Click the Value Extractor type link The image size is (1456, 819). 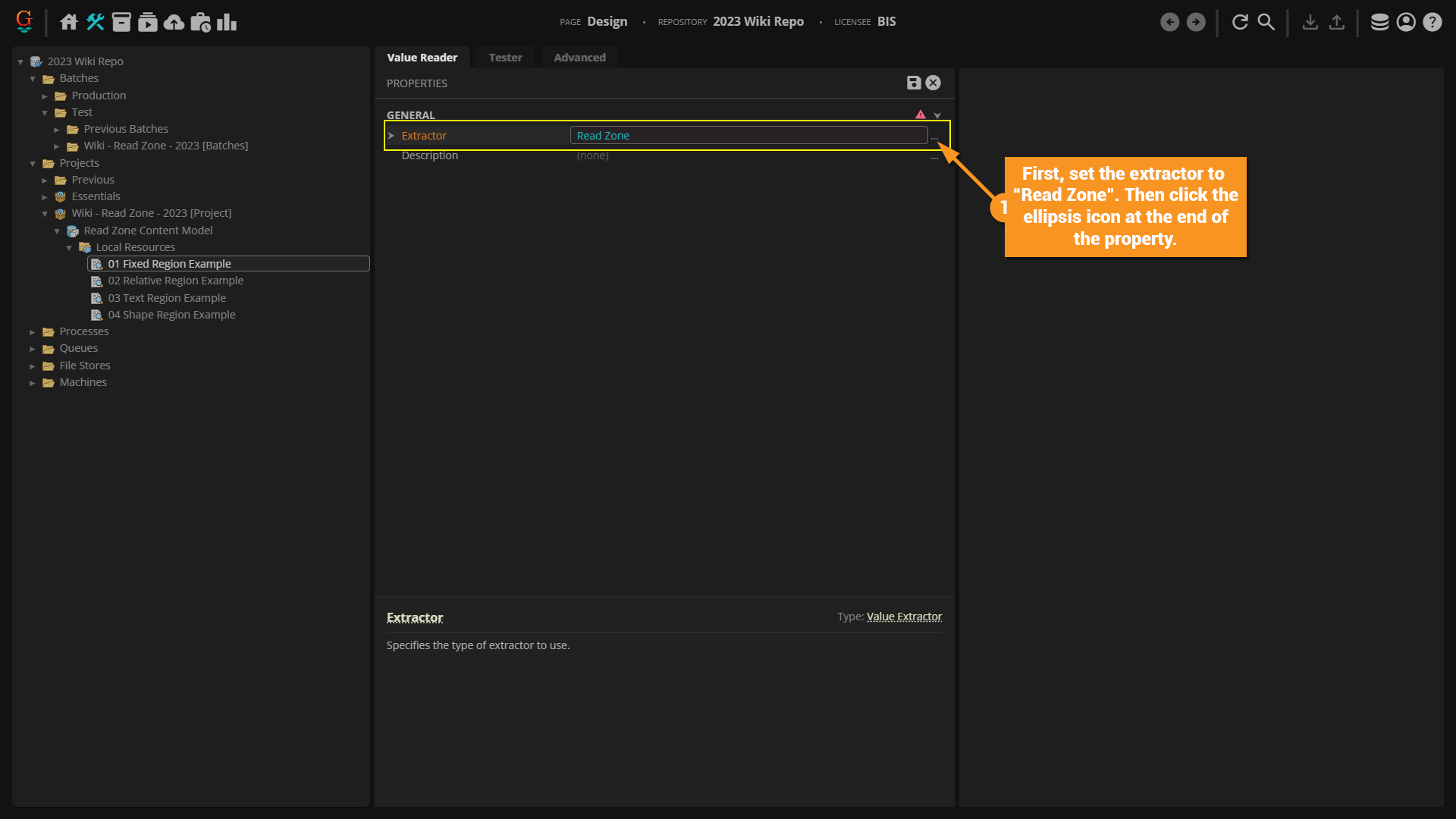[904, 617]
